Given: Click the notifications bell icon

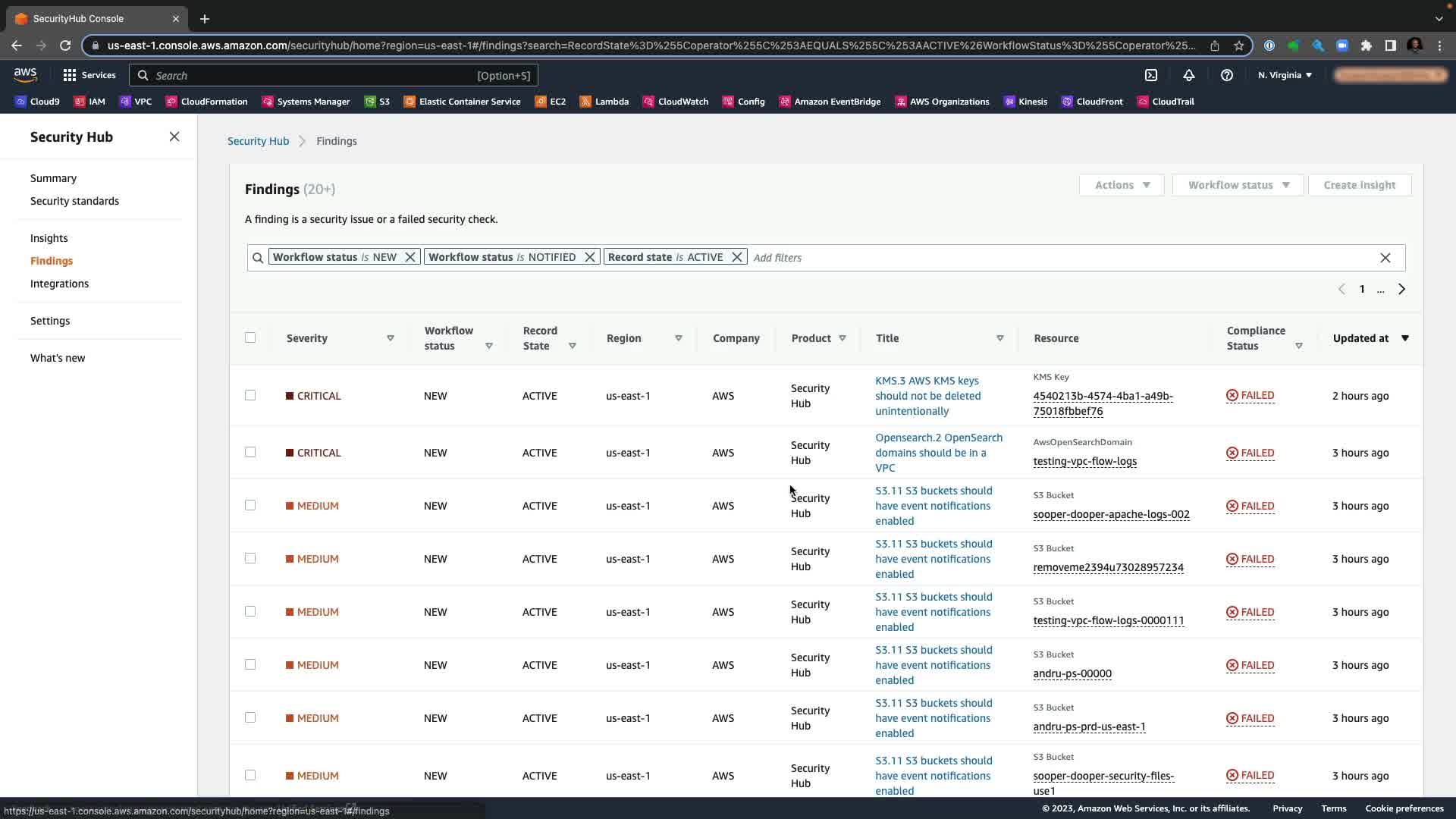Looking at the screenshot, I should tap(1188, 75).
